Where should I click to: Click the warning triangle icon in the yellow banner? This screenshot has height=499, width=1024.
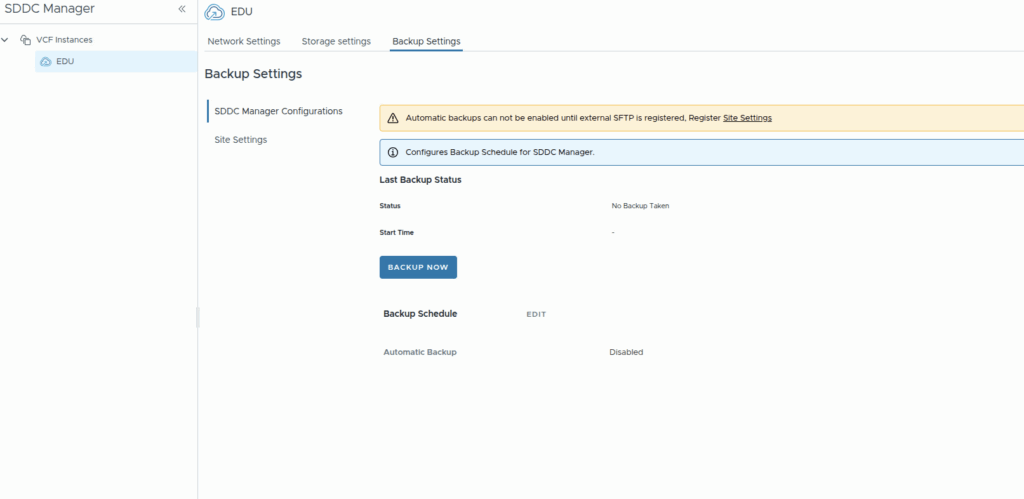pyautogui.click(x=393, y=118)
